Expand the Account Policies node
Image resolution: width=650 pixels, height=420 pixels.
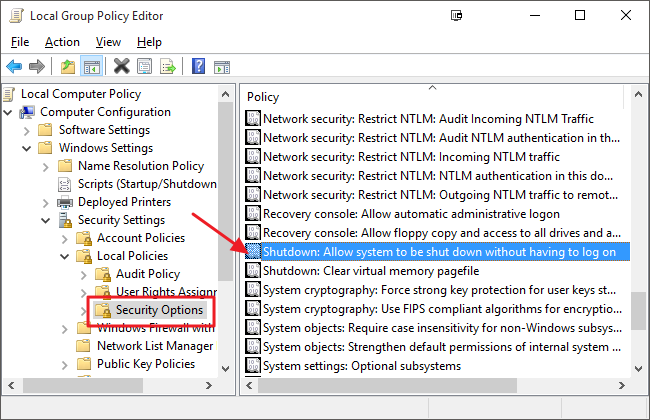point(65,238)
